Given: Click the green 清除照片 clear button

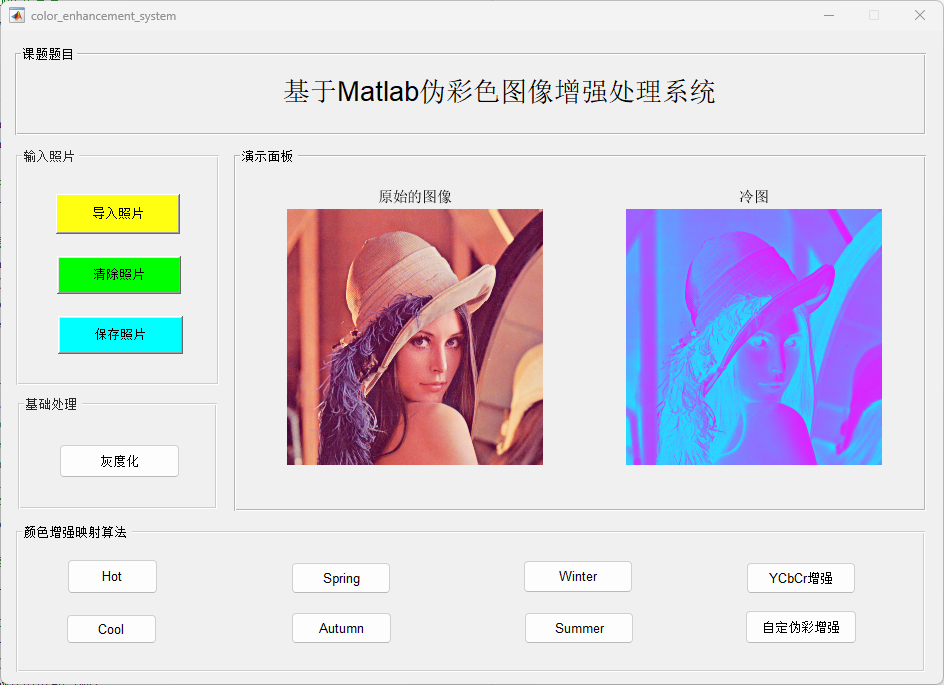Looking at the screenshot, I should [119, 275].
